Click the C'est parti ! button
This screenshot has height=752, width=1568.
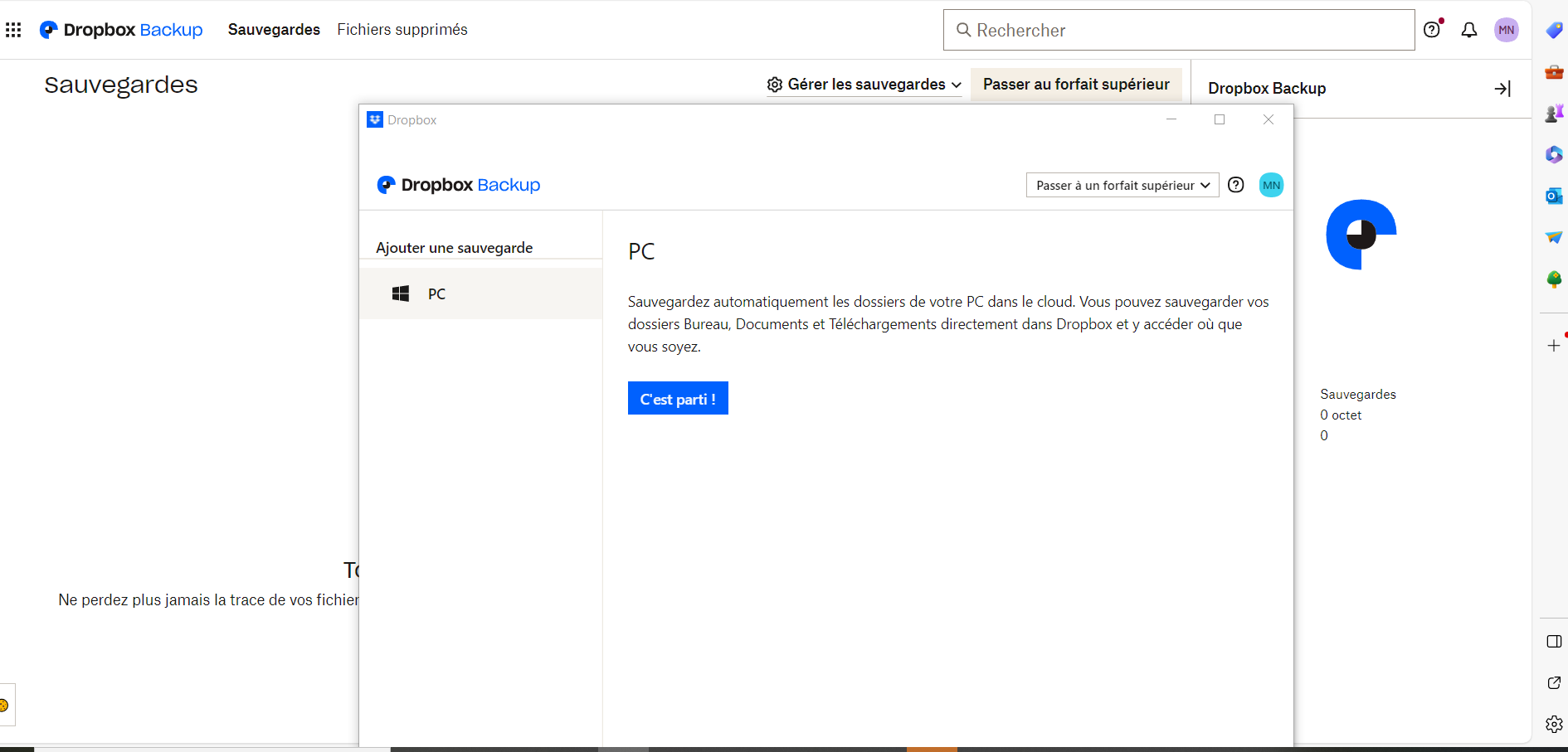(x=678, y=399)
